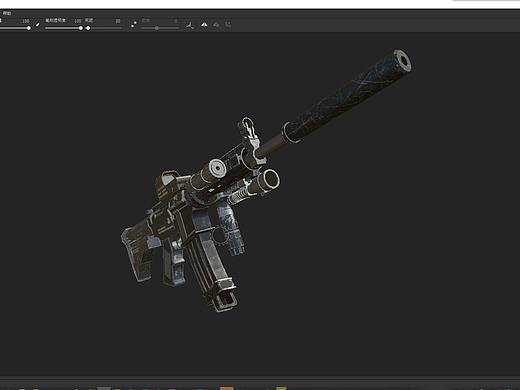Viewport: 520px width, 390px height.
Task: Toggle the lazy mouse two-dots icon
Action: tap(134, 24)
